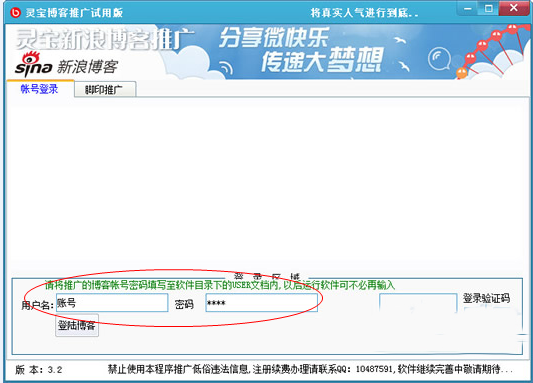Image resolution: width=533 pixels, height=383 pixels.
Task: Click the signal wave icon beside the cloud
Action: tap(226, 68)
